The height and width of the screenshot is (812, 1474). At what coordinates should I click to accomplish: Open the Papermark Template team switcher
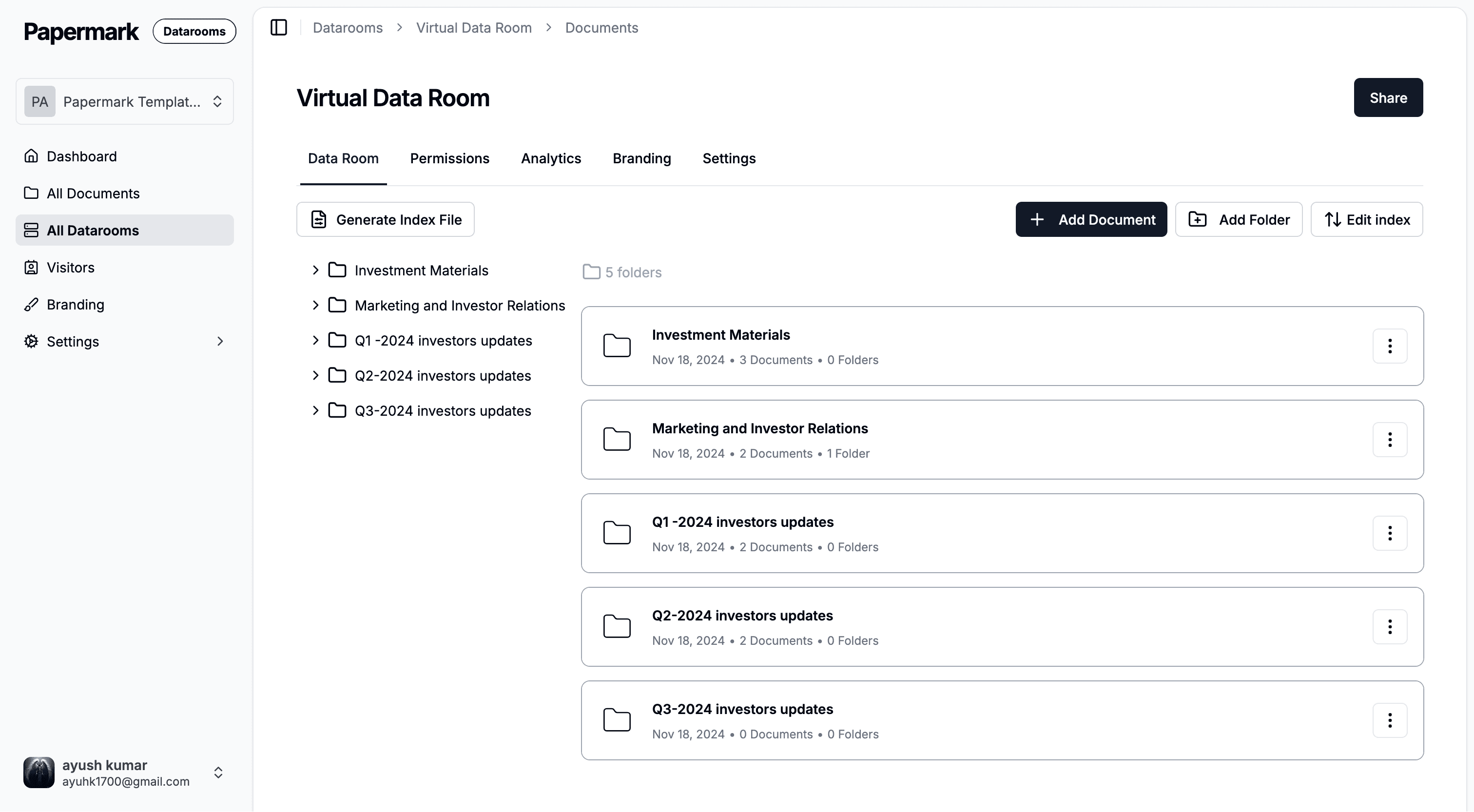click(x=125, y=102)
